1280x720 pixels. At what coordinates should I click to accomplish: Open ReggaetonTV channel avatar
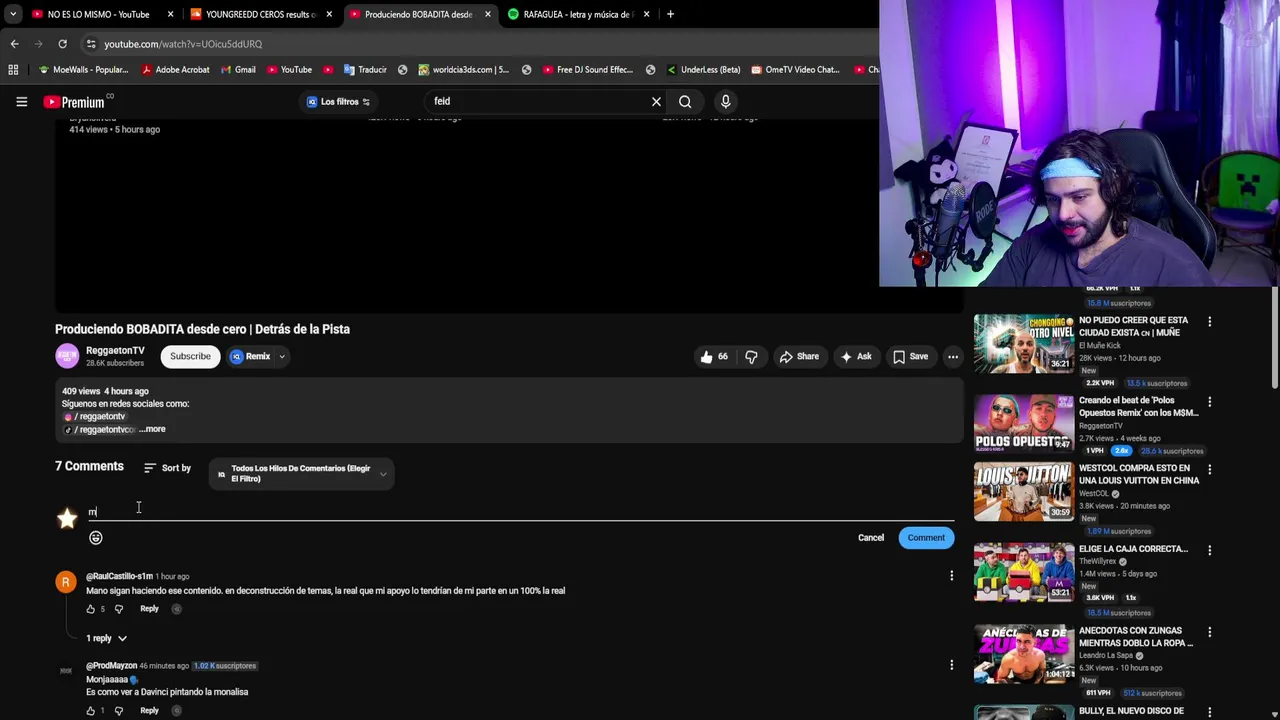pyautogui.click(x=67, y=356)
